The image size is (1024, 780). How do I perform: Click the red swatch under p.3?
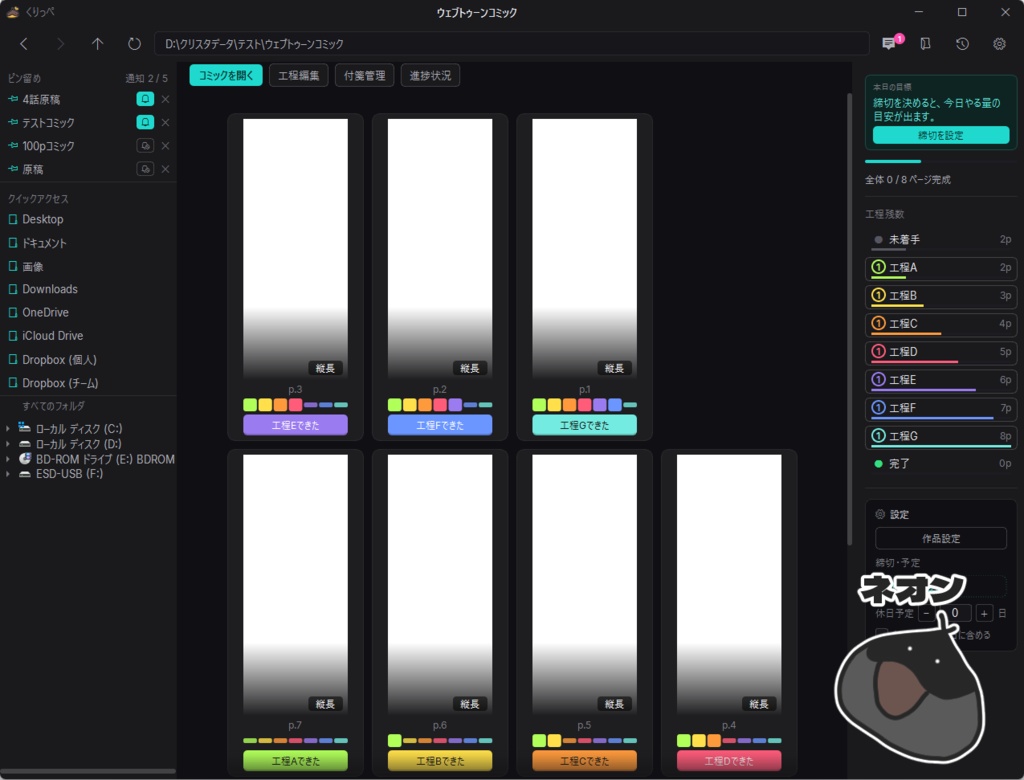(x=295, y=405)
